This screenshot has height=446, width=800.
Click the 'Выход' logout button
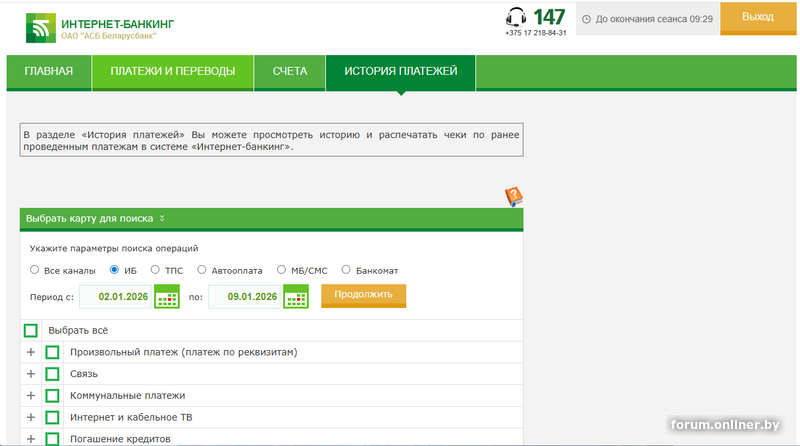[x=758, y=18]
